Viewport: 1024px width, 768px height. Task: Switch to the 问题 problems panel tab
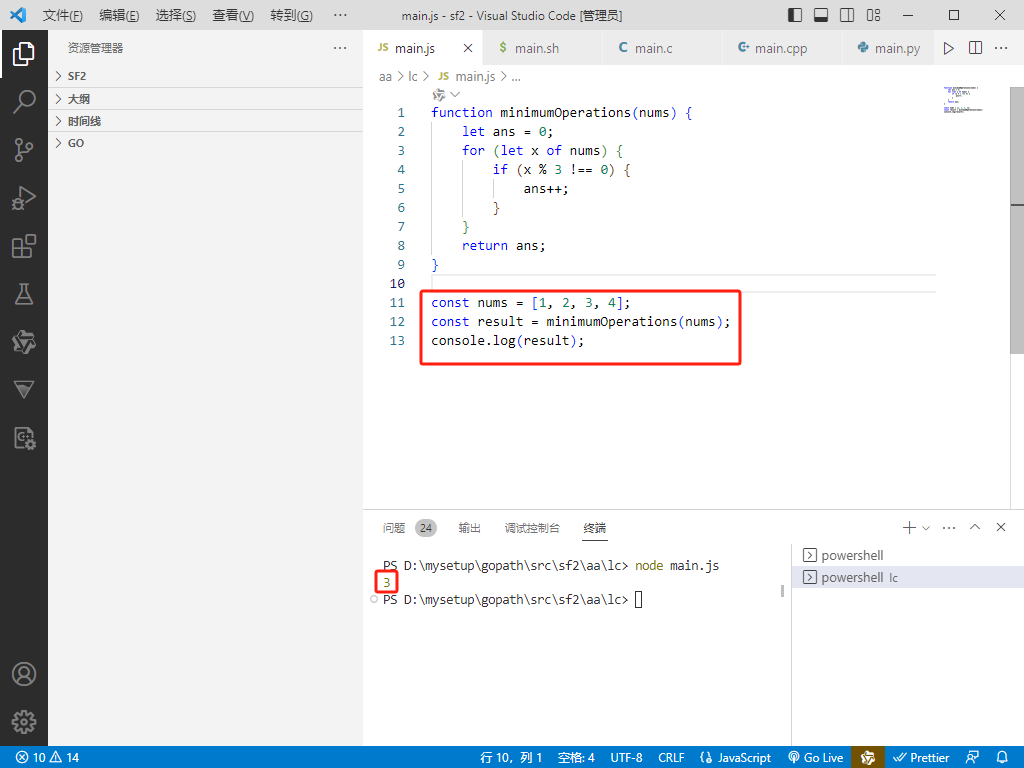tap(409, 528)
